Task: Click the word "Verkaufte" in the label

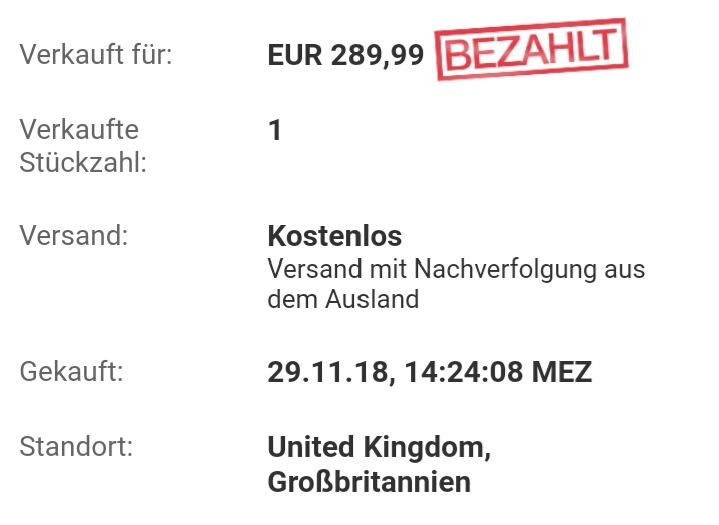Action: 79,130
